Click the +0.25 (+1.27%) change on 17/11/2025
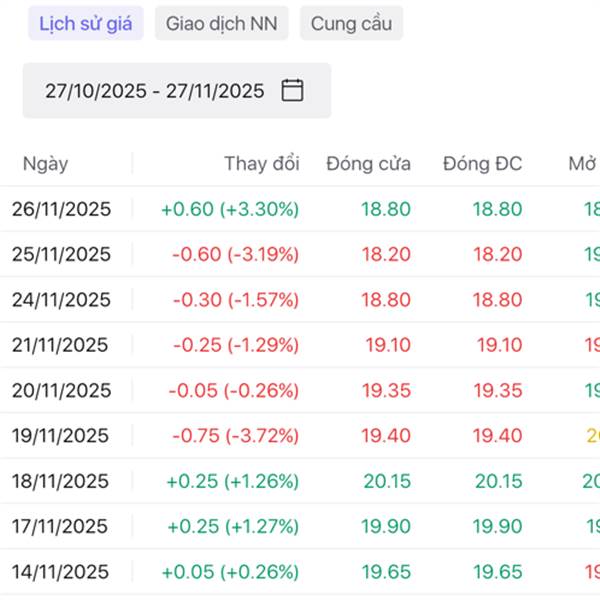 click(232, 526)
